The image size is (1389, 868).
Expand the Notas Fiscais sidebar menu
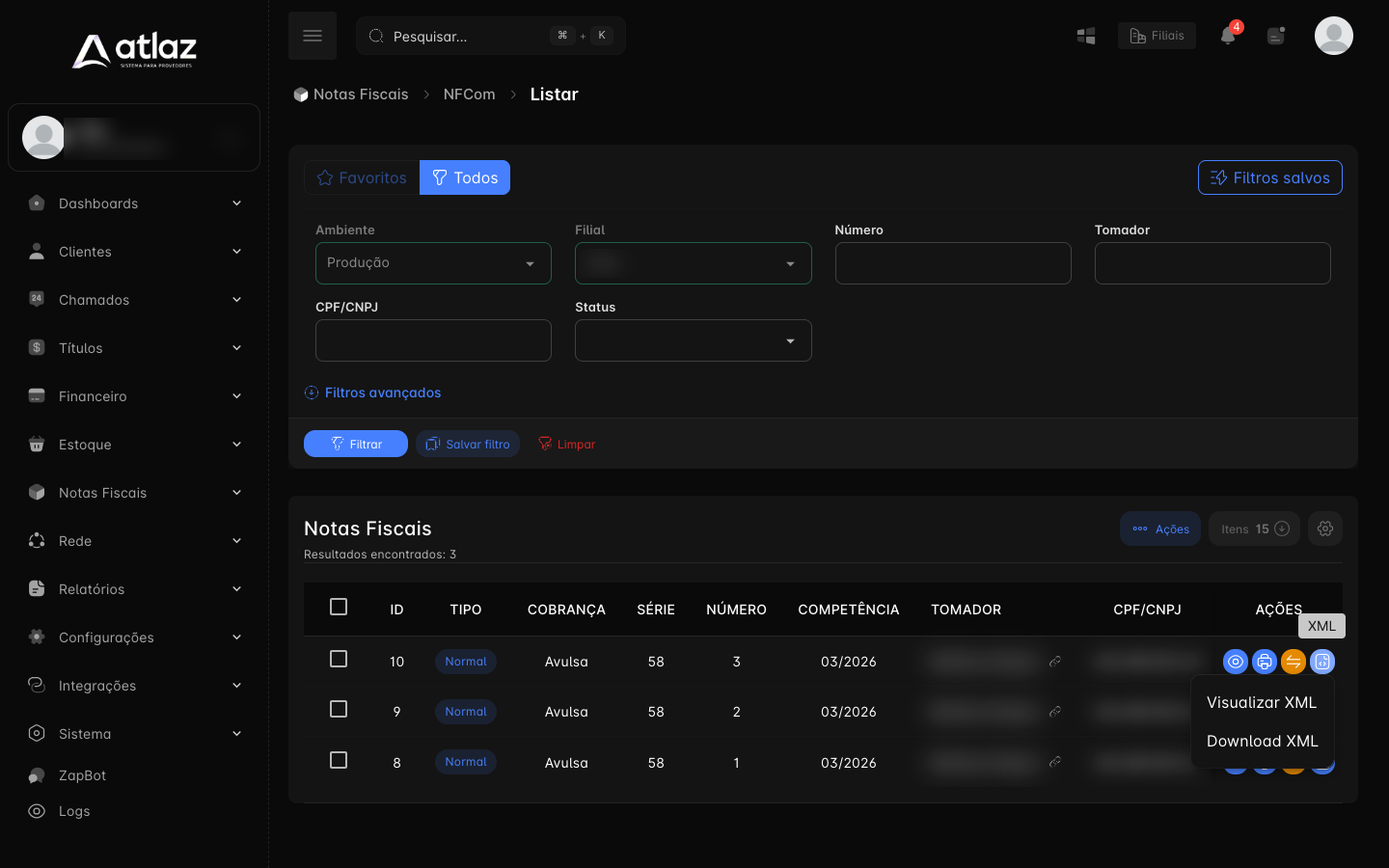click(134, 493)
